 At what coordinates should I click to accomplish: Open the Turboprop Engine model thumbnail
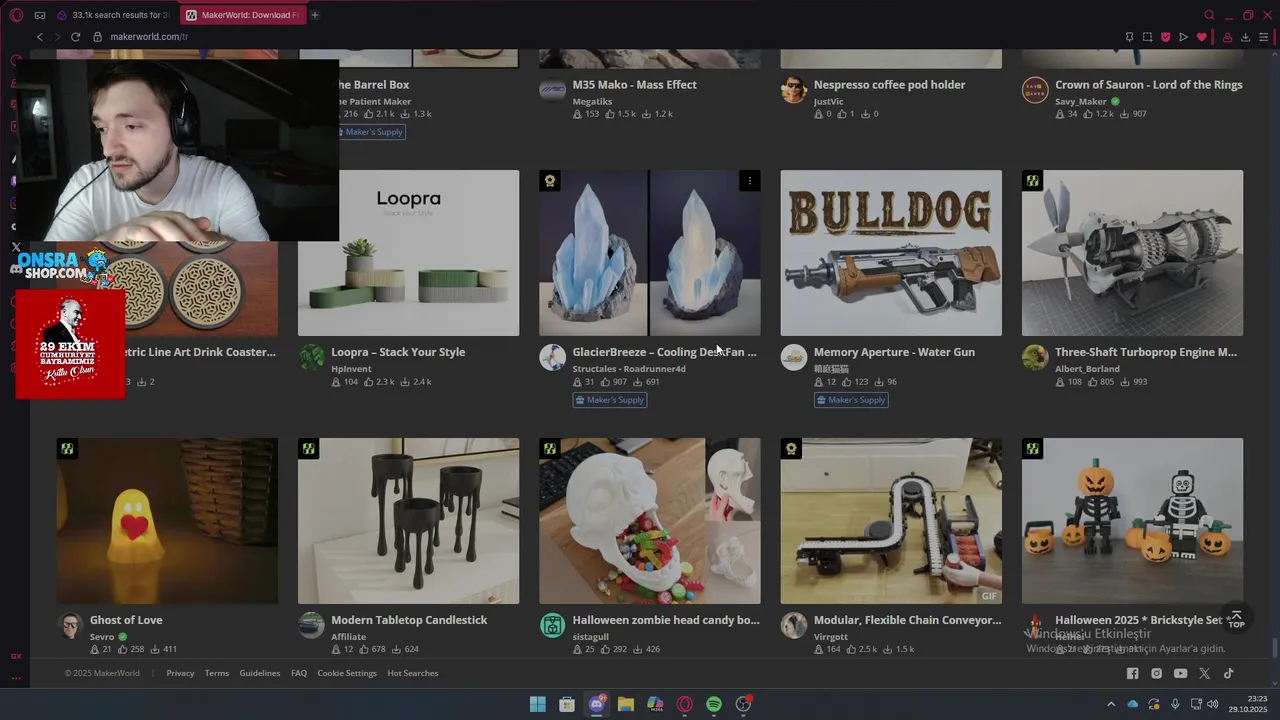(1132, 253)
